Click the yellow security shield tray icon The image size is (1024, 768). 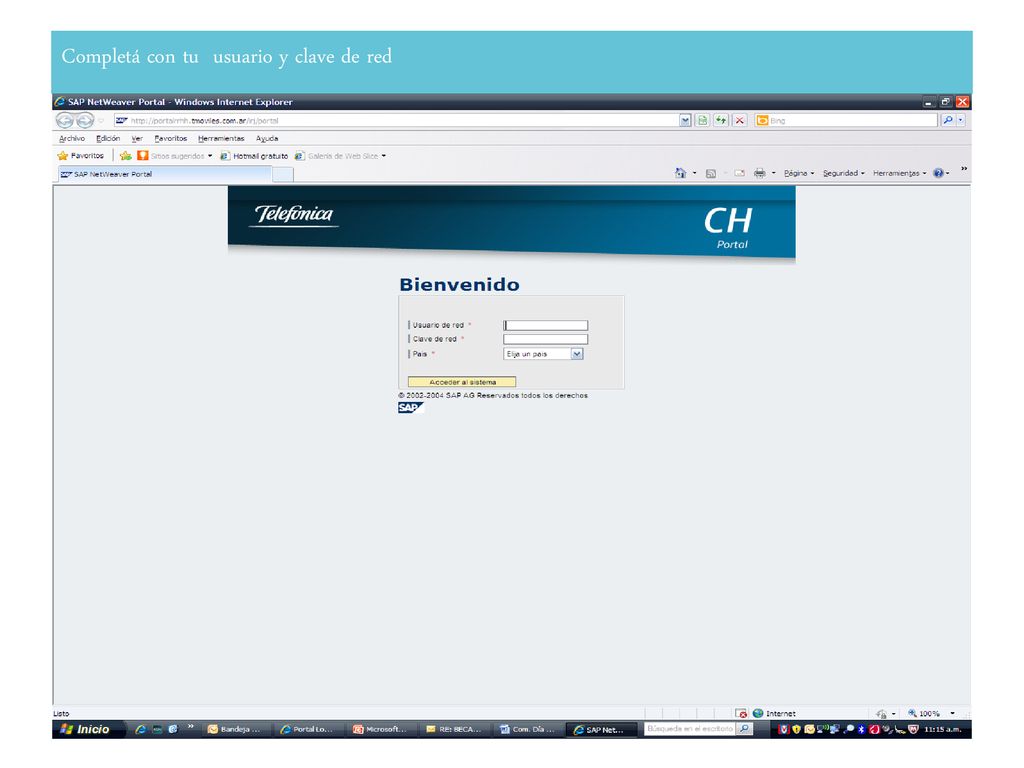click(796, 729)
